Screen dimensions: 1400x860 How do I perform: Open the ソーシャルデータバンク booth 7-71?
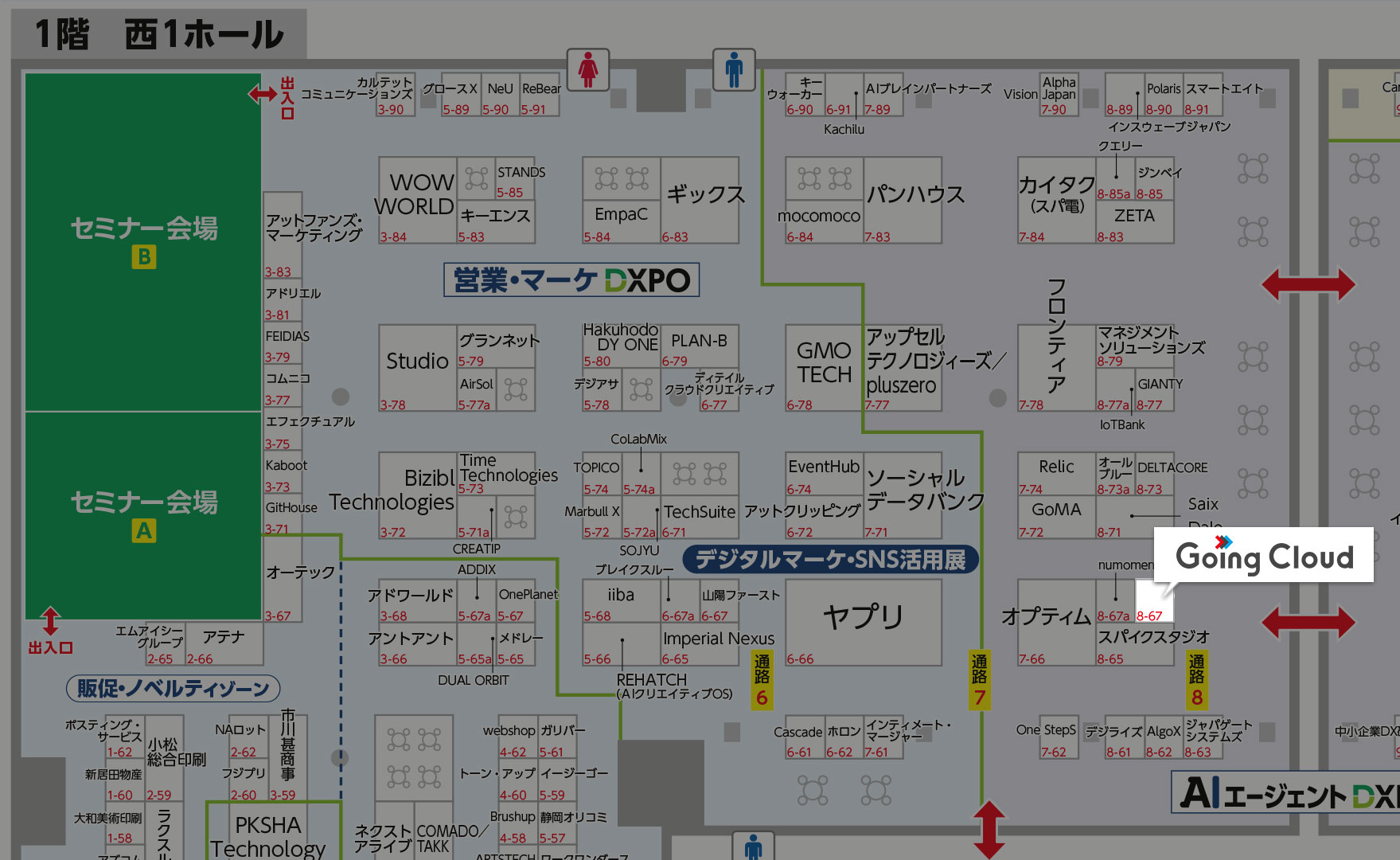tap(903, 495)
